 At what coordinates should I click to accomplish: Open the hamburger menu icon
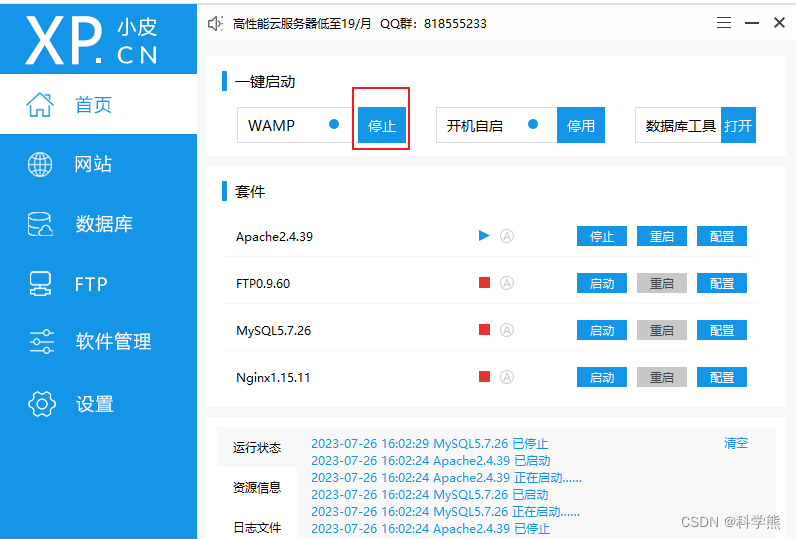tap(724, 23)
